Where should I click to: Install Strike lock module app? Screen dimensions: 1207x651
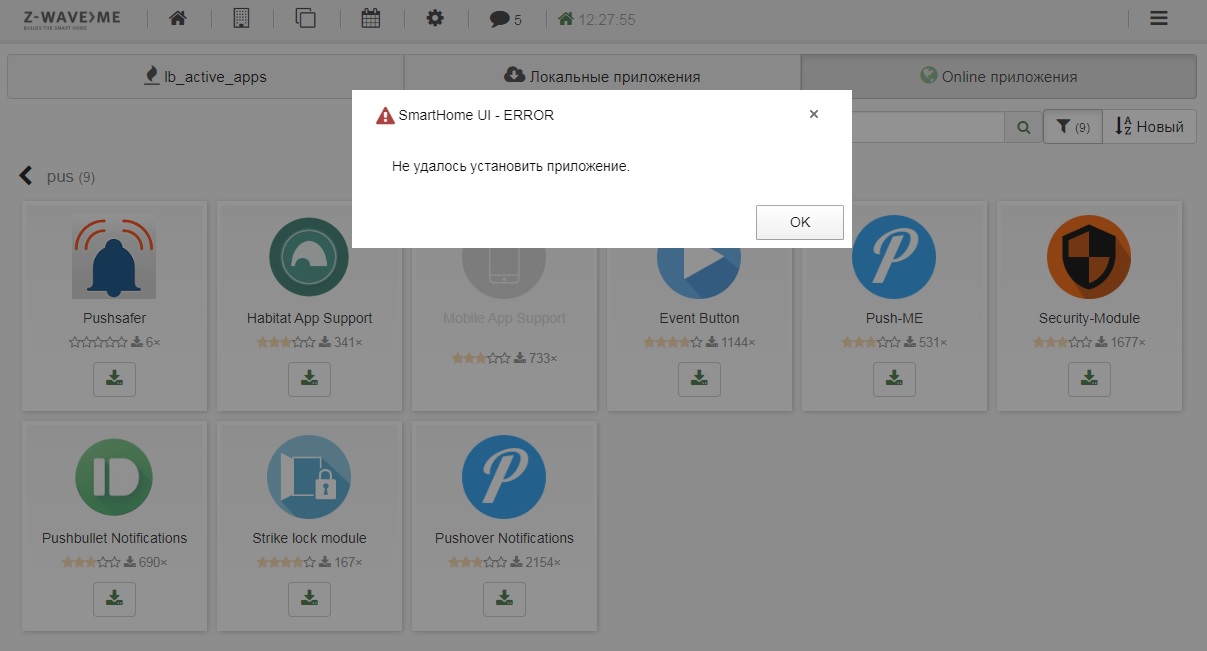tap(309, 599)
